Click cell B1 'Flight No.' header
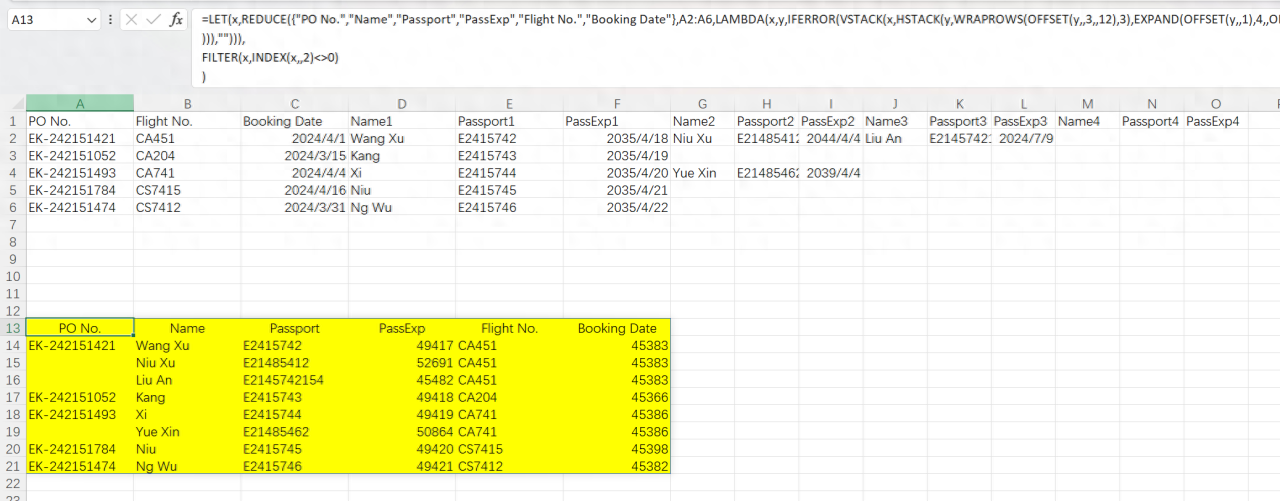Screen dimensions: 1280x501 pos(187,121)
